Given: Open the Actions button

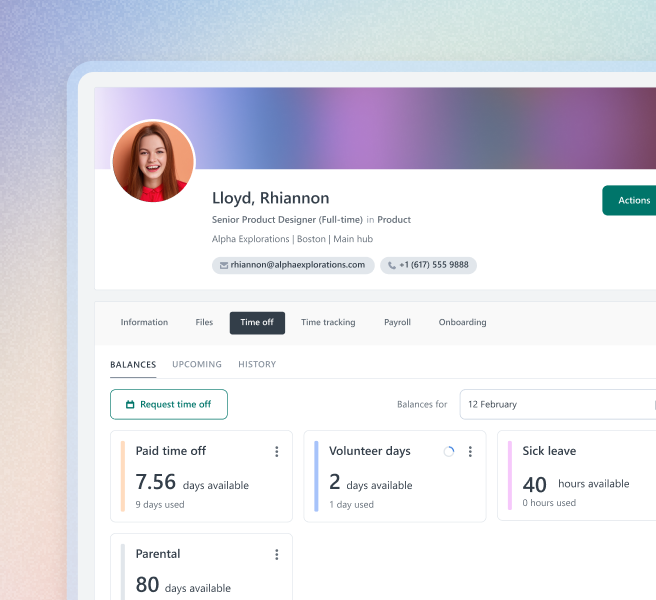Looking at the screenshot, I should (629, 200).
